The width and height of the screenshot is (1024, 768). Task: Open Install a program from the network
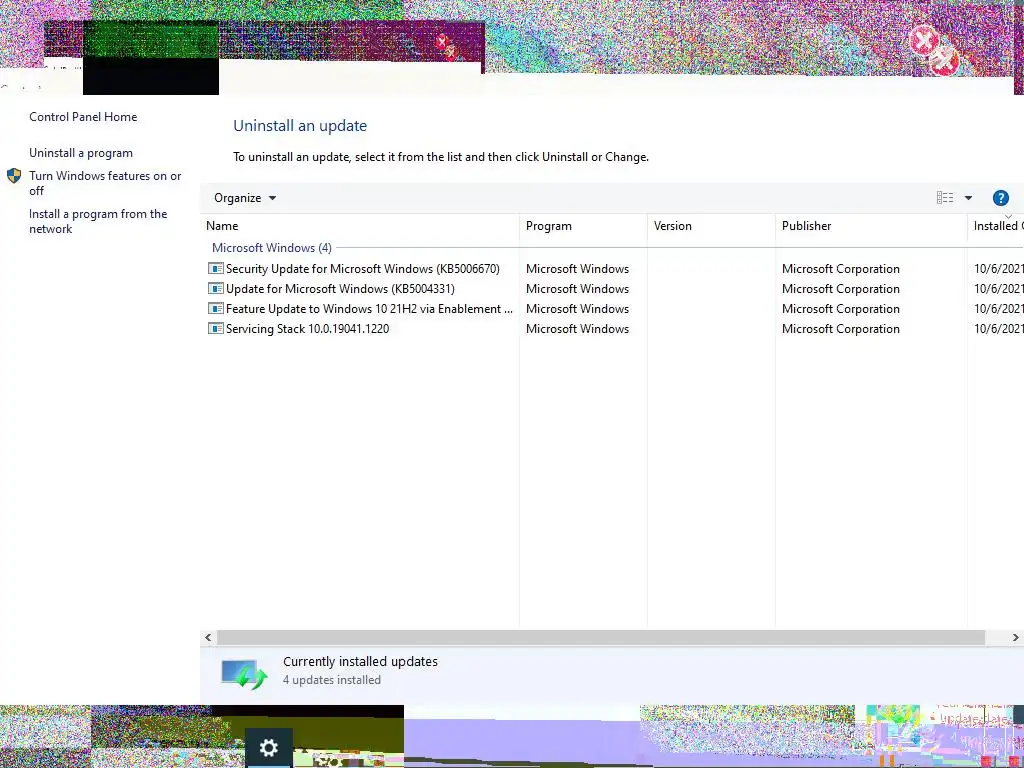pos(98,221)
